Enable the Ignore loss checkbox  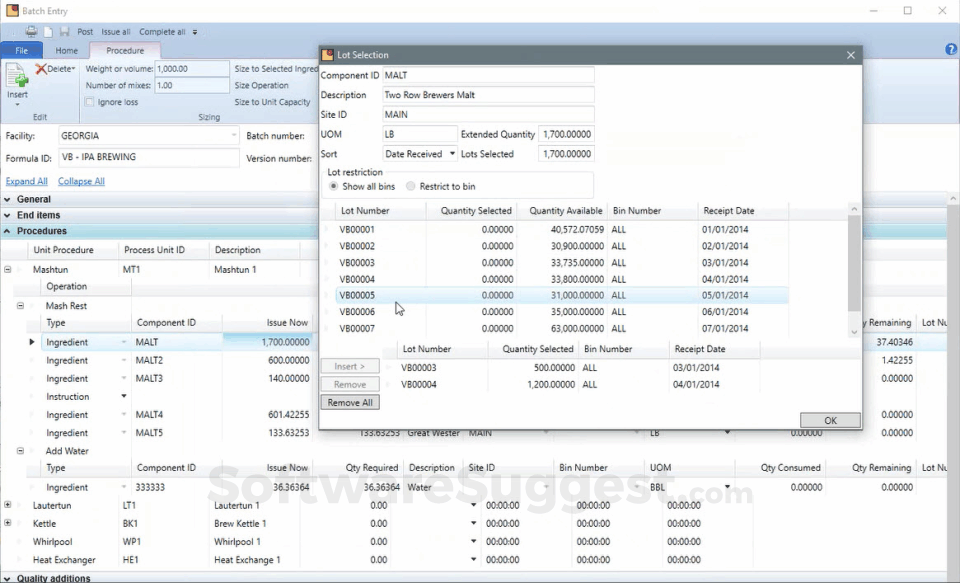tap(90, 102)
